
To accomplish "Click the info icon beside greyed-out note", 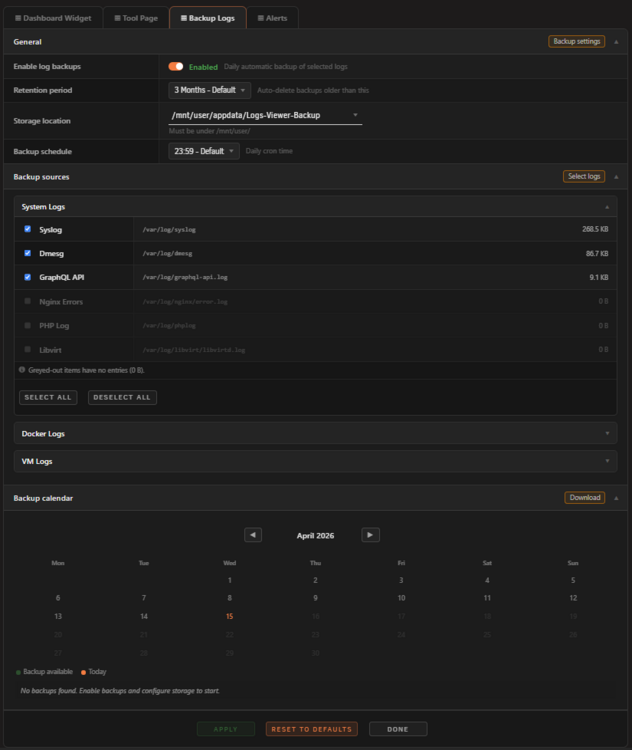I will 22,370.
